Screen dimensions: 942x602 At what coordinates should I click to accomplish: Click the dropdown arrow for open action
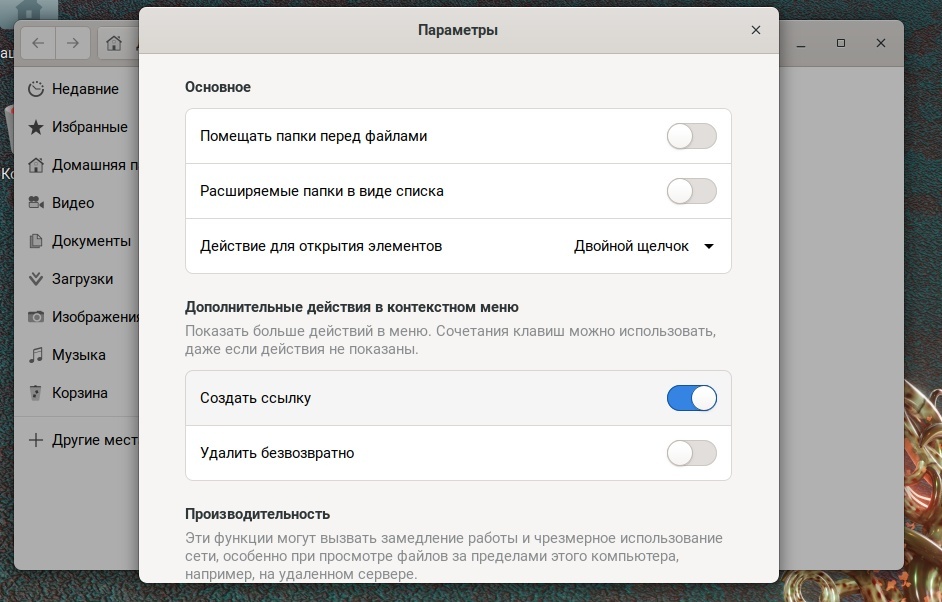coord(709,246)
